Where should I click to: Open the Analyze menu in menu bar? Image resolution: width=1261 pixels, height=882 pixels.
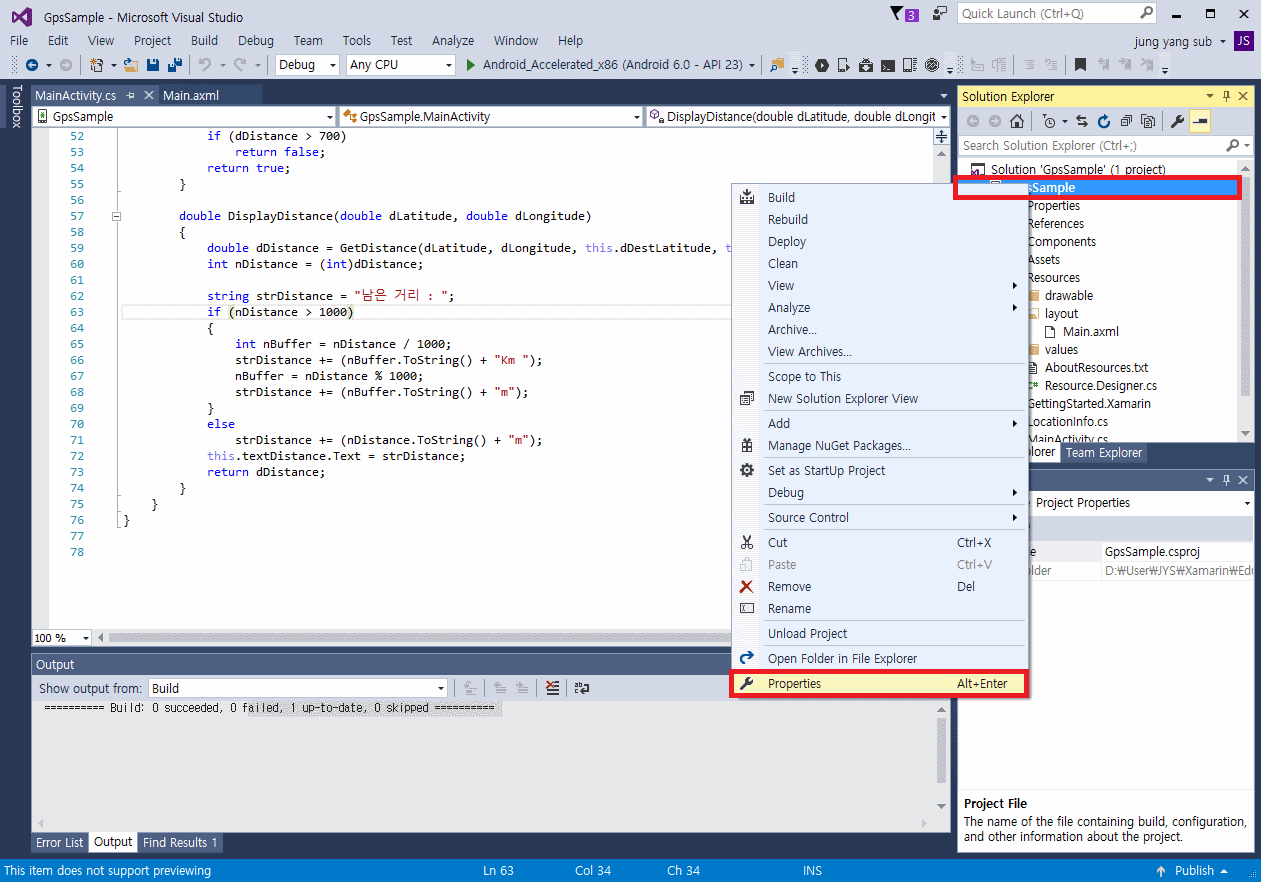pyautogui.click(x=453, y=41)
